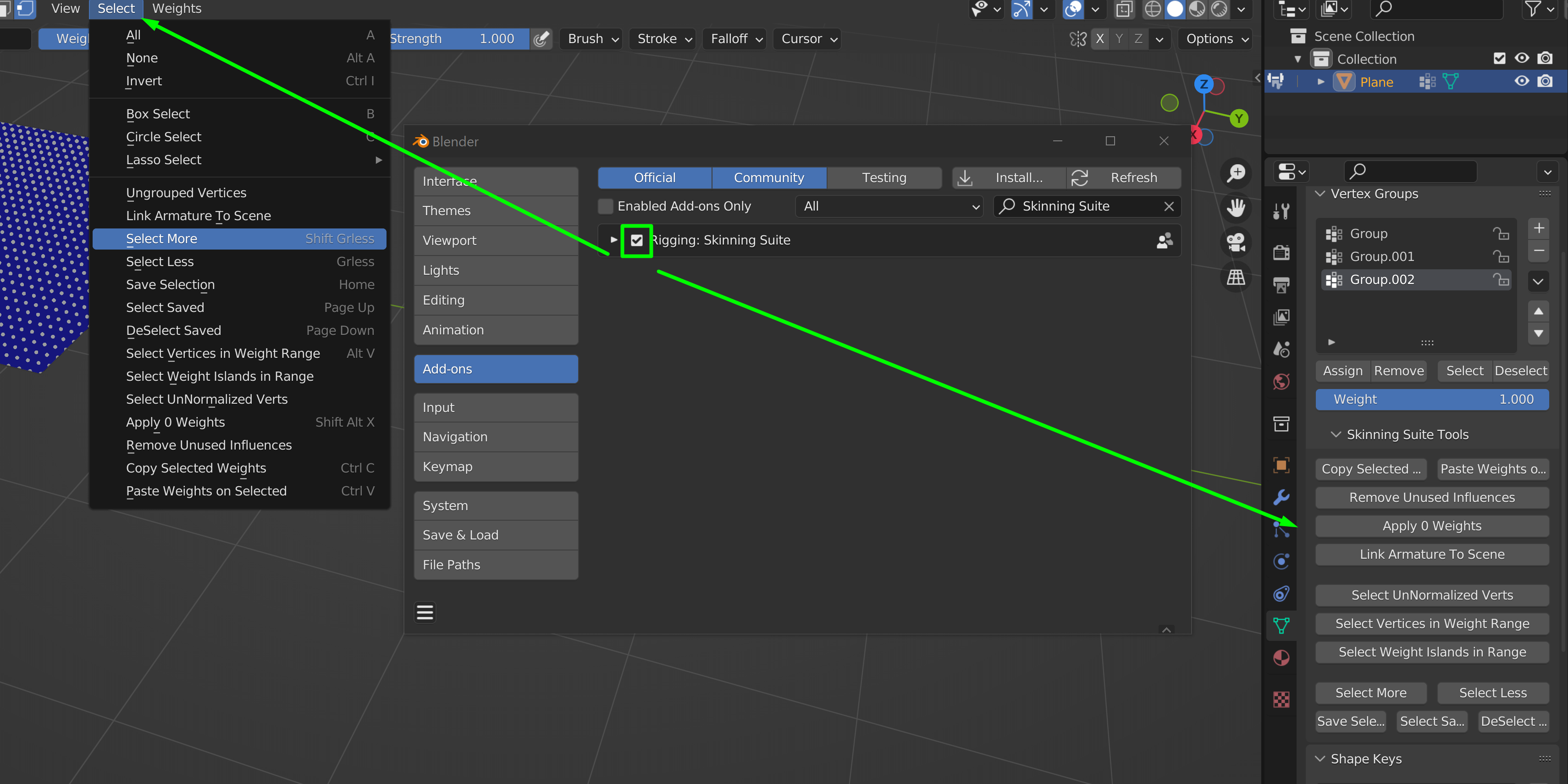1568x784 pixels.
Task: Disable Plane in renders camera icon
Action: (x=1545, y=82)
